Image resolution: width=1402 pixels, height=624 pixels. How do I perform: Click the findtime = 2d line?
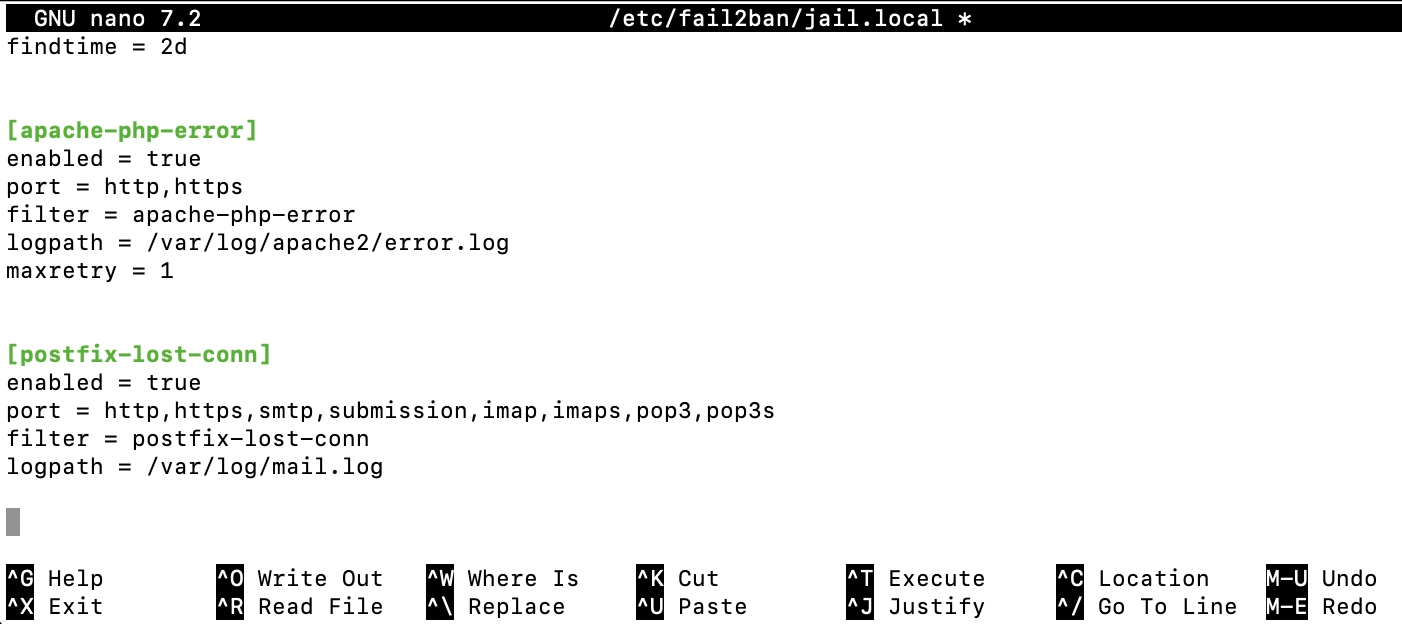[x=97, y=47]
